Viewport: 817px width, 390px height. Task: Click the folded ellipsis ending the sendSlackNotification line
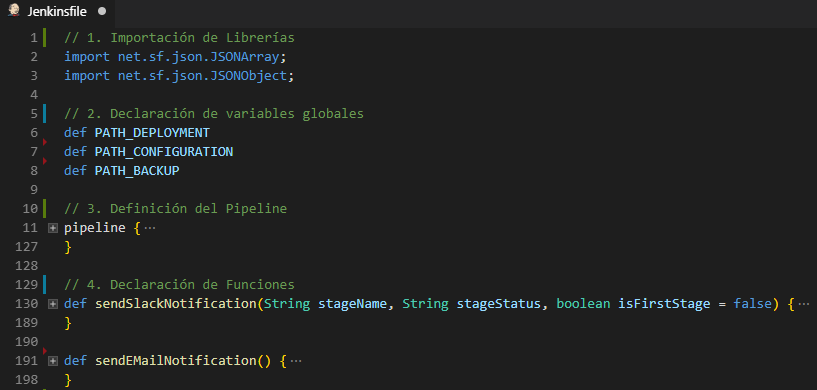click(804, 304)
